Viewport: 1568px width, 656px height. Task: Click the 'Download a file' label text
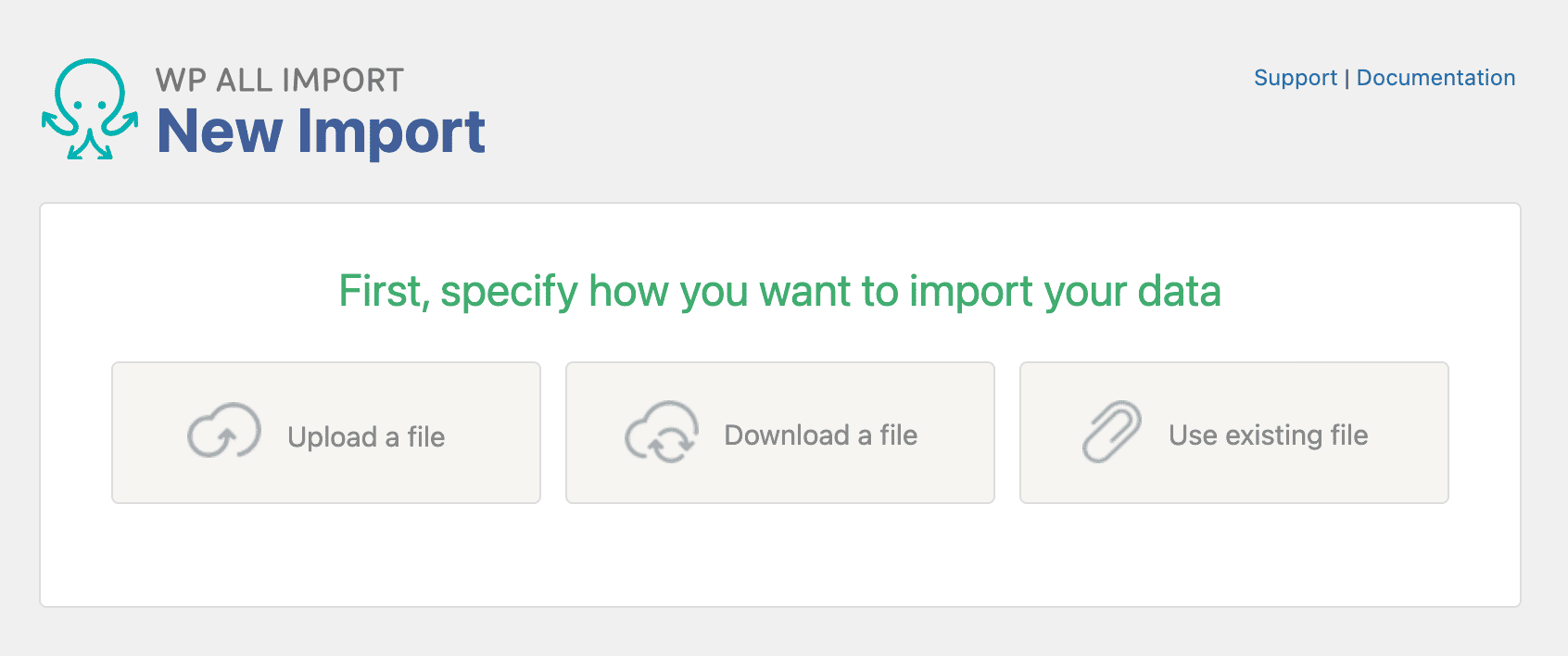[820, 435]
